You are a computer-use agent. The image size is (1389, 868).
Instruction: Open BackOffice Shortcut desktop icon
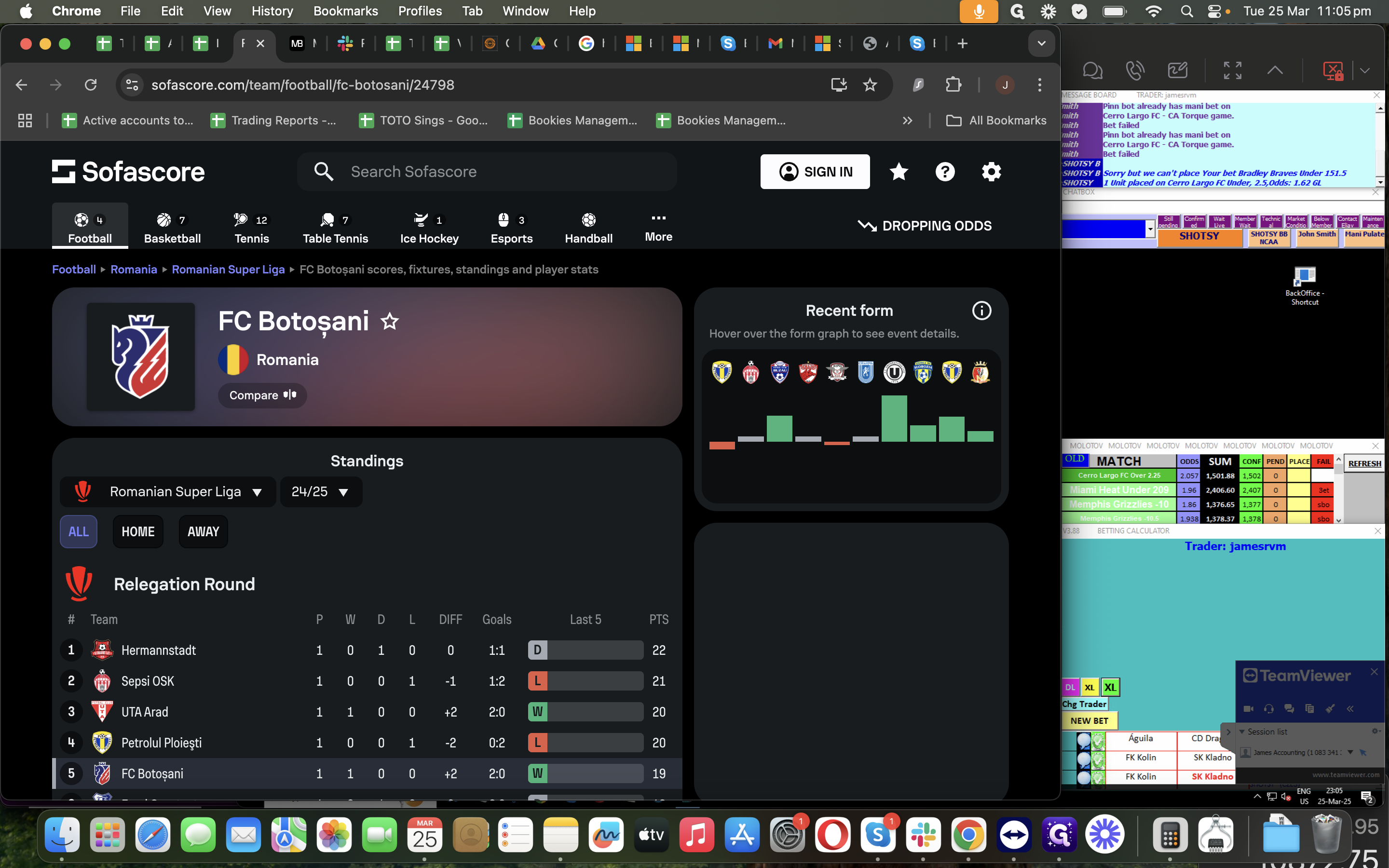tap(1305, 286)
